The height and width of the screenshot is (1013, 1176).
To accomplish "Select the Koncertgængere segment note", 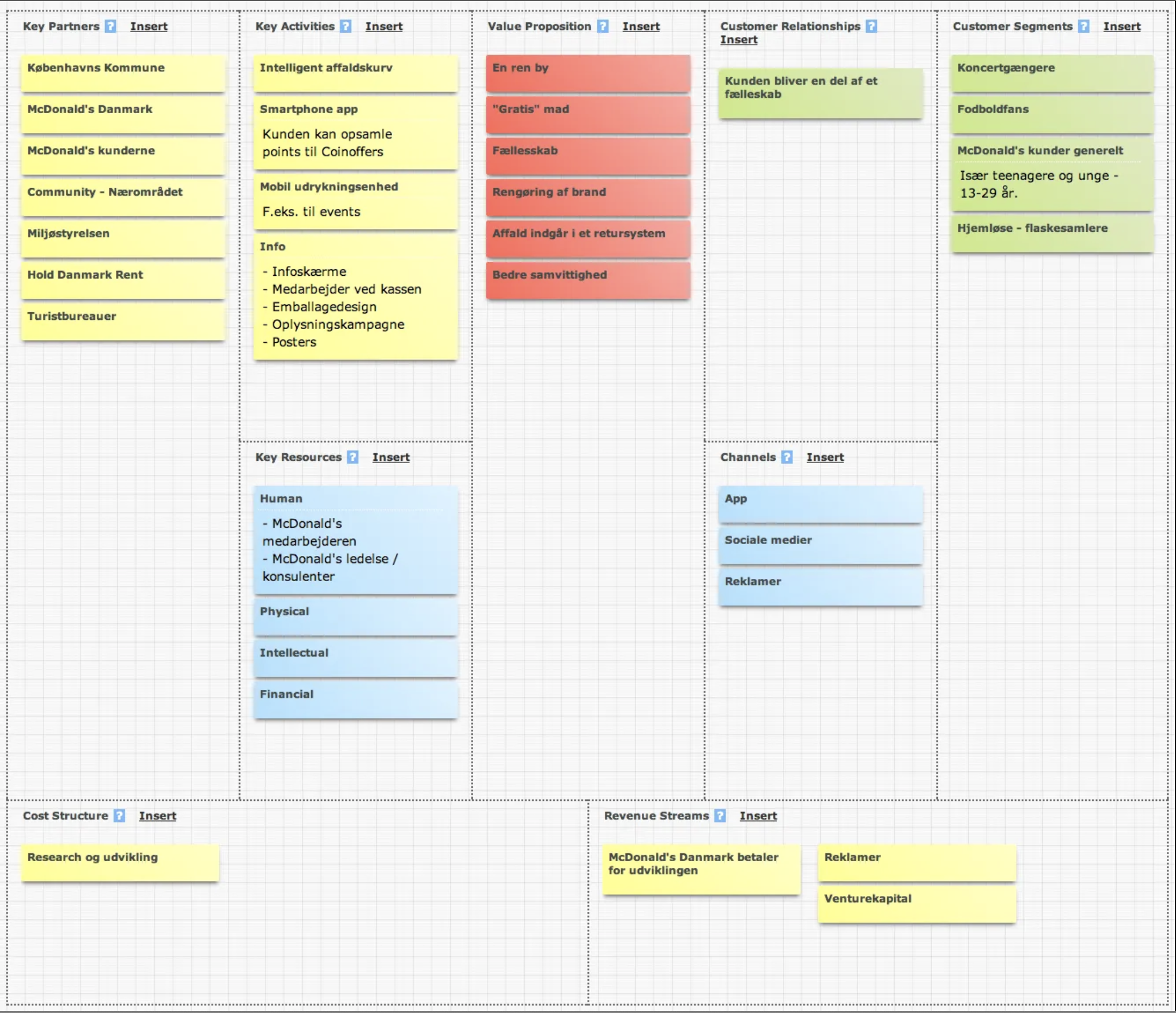I will click(1053, 73).
